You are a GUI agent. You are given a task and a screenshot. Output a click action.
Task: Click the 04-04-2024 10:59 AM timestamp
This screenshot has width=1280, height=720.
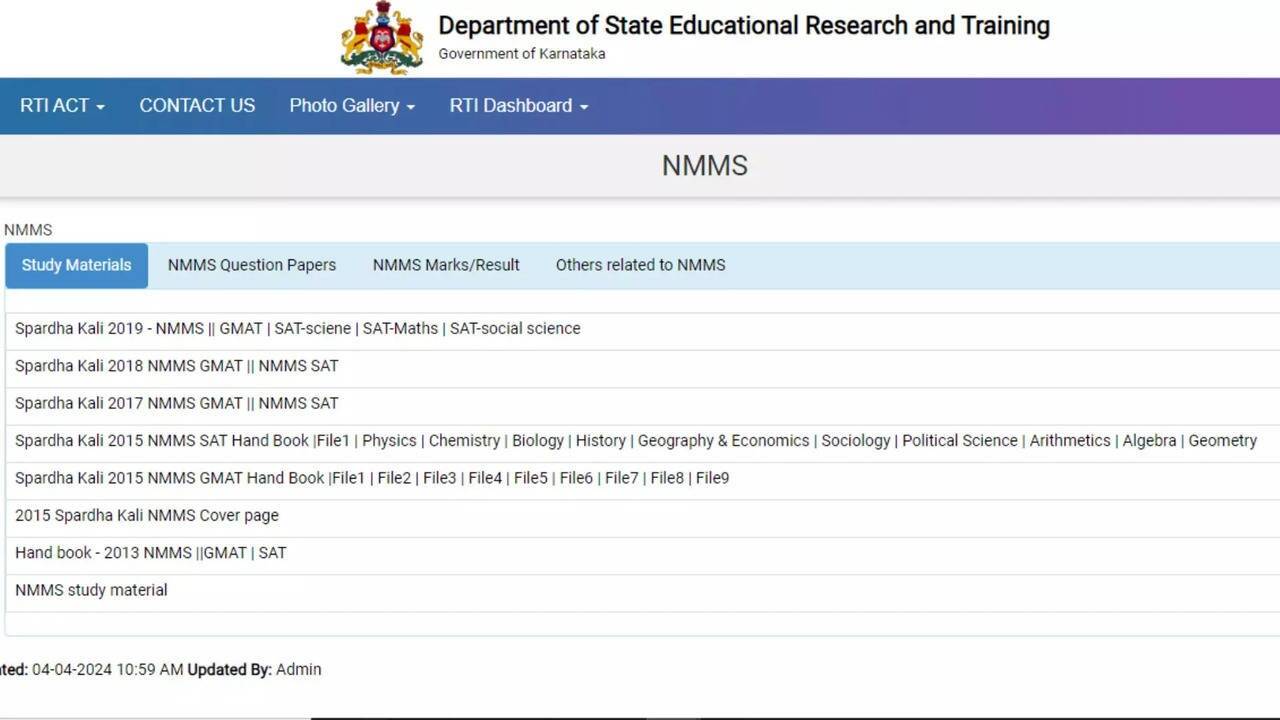pyautogui.click(x=108, y=670)
